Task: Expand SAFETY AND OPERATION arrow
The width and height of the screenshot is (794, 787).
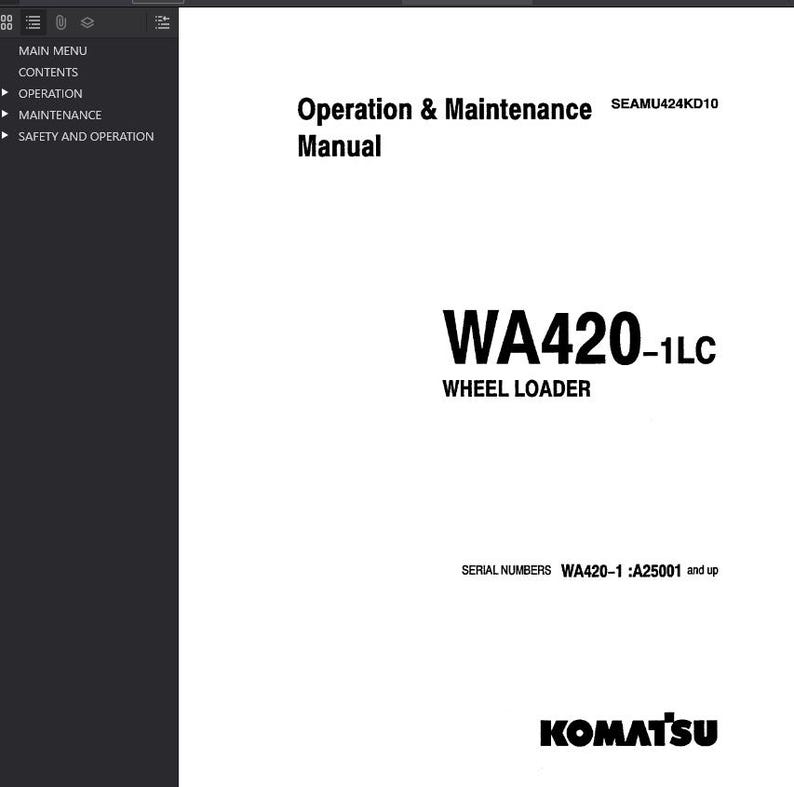Action: [5, 135]
